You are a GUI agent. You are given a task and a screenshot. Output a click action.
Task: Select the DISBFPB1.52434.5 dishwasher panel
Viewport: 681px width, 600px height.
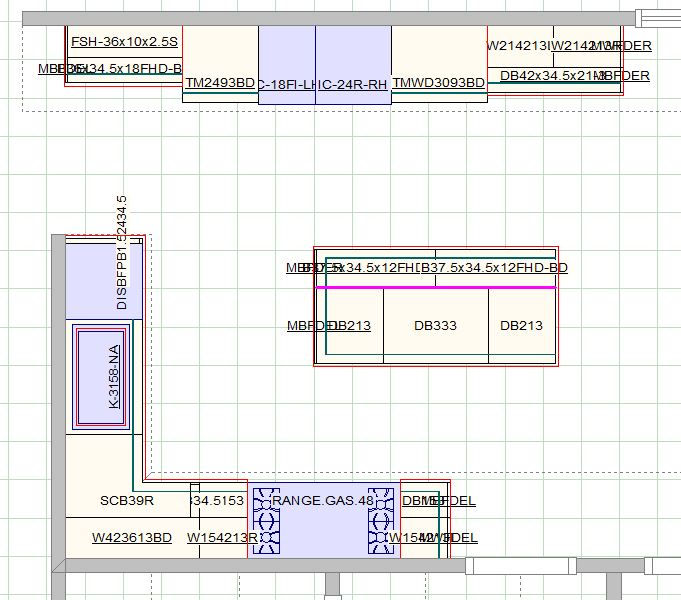pyautogui.click(x=122, y=253)
